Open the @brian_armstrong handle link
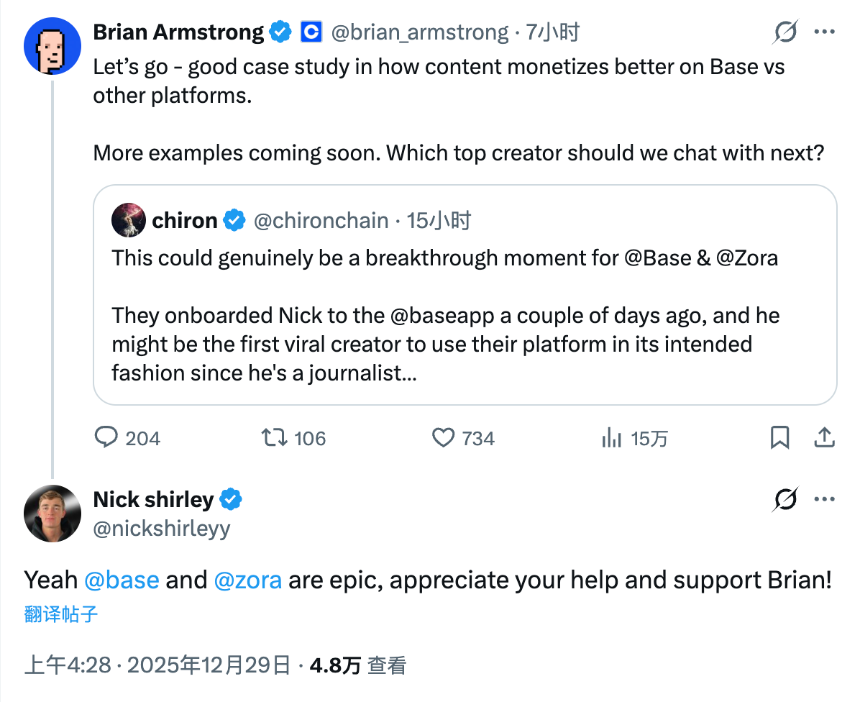This screenshot has height=702, width=860. (419, 32)
